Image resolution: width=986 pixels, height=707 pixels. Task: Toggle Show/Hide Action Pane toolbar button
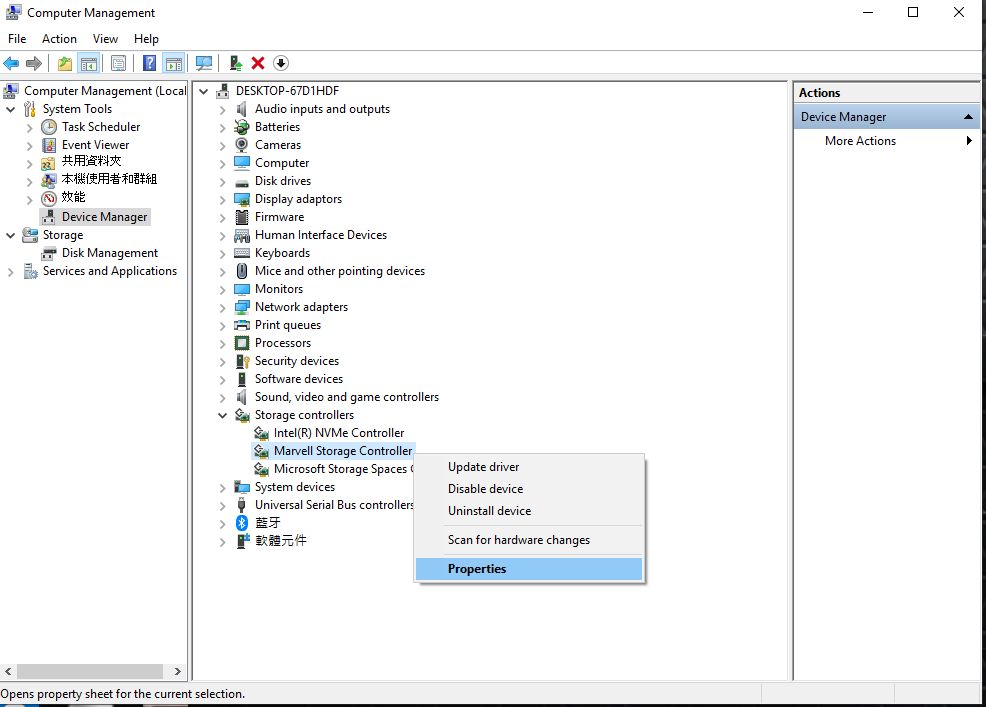coord(173,63)
